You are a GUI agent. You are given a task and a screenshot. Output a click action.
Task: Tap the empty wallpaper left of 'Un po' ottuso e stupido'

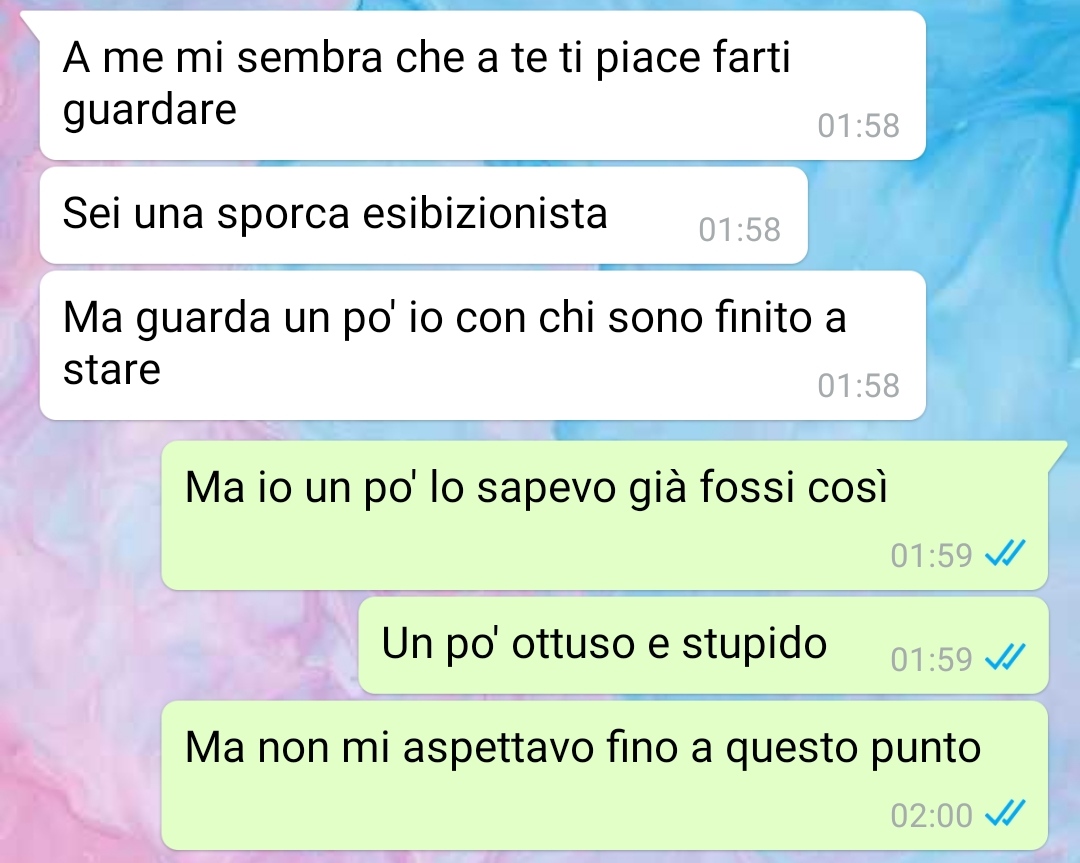179,645
